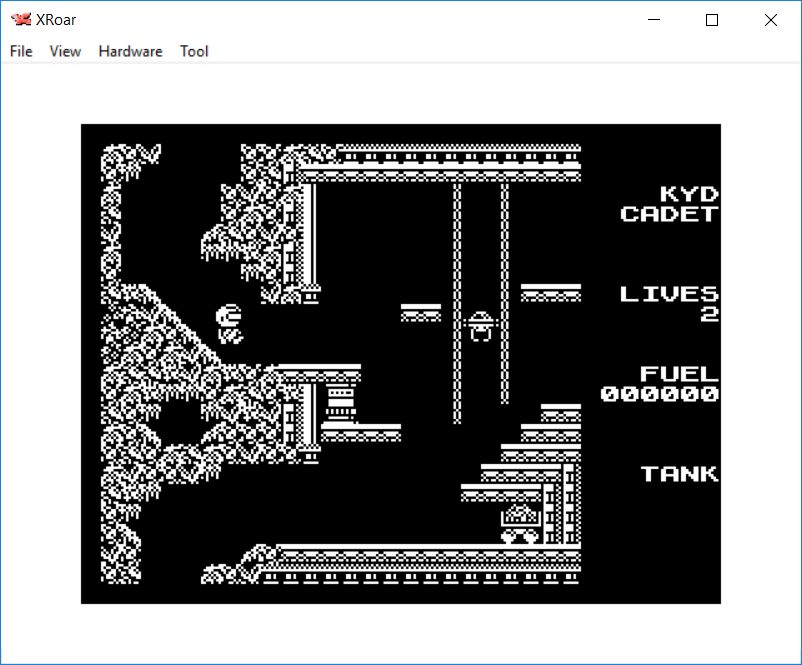This screenshot has height=665, width=802.
Task: Click the creature hanging between the chains
Action: [480, 326]
